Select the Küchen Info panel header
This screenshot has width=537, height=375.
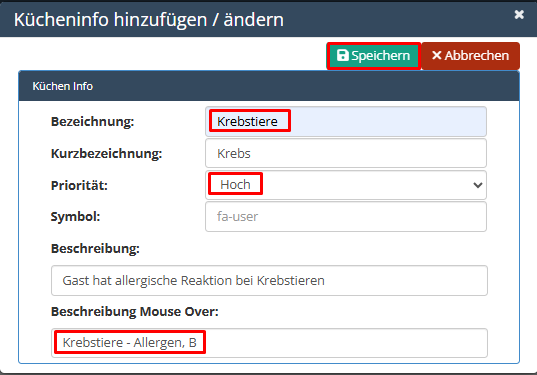point(269,86)
